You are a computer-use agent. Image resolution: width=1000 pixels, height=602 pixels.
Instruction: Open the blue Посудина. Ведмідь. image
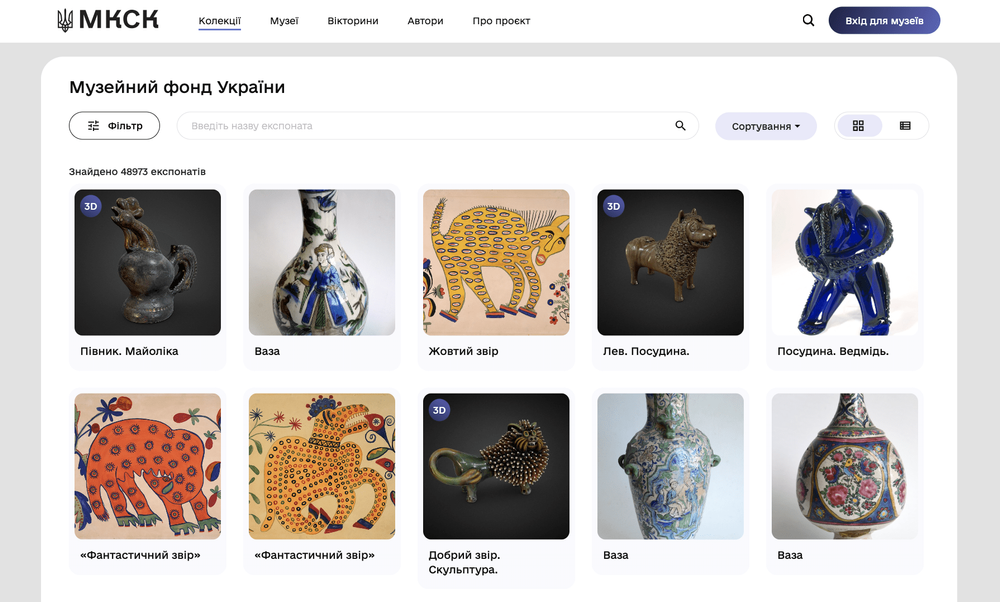tap(844, 262)
